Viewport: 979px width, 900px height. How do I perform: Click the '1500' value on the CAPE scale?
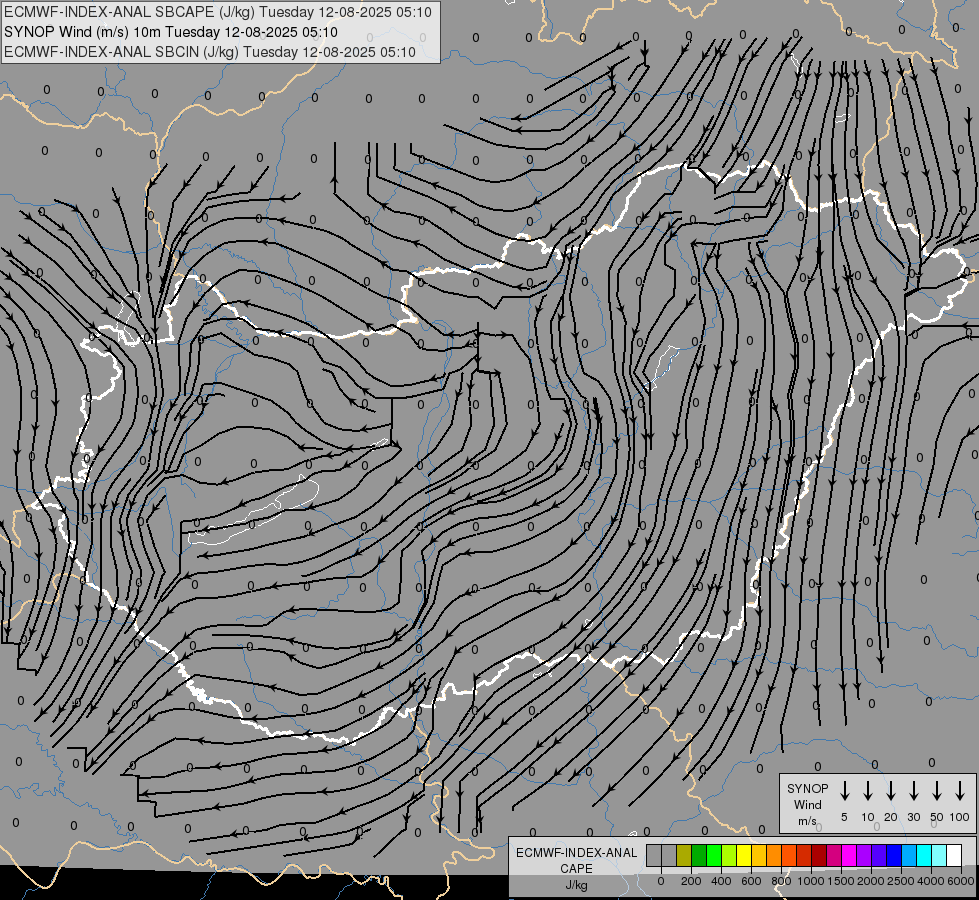[841, 881]
